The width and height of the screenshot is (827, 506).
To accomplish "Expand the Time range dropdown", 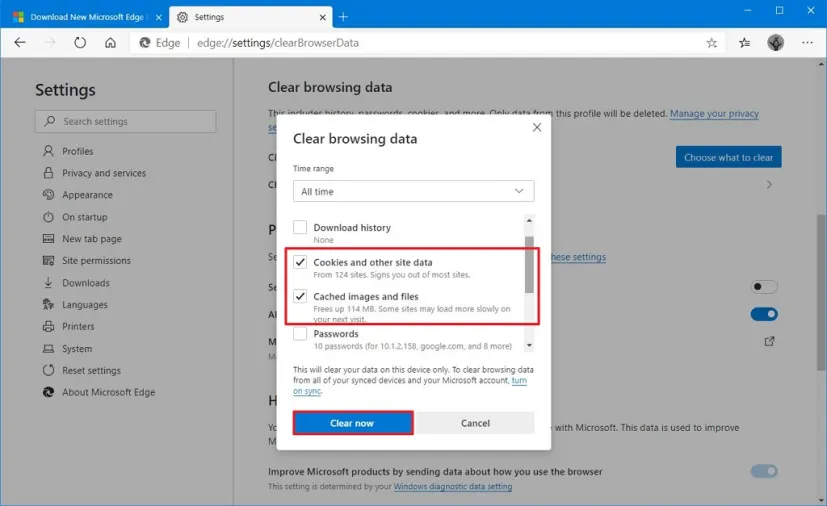I will point(413,191).
